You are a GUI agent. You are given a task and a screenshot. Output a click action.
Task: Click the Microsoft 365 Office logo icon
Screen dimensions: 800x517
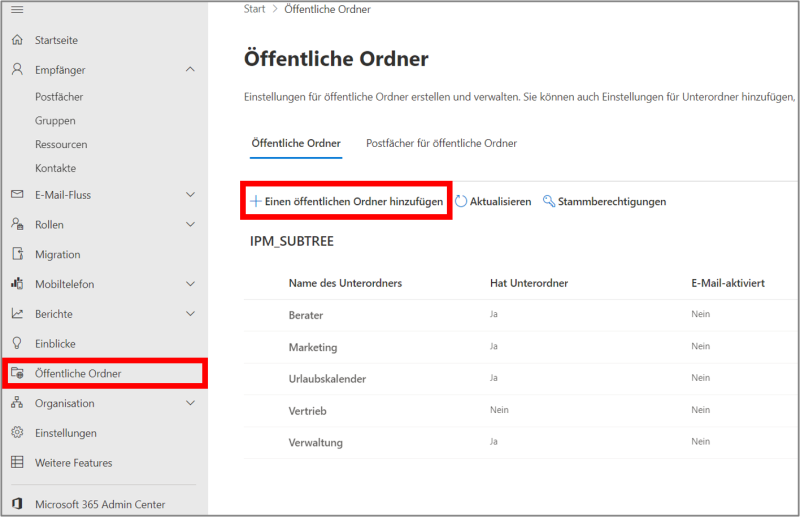click(x=17, y=504)
